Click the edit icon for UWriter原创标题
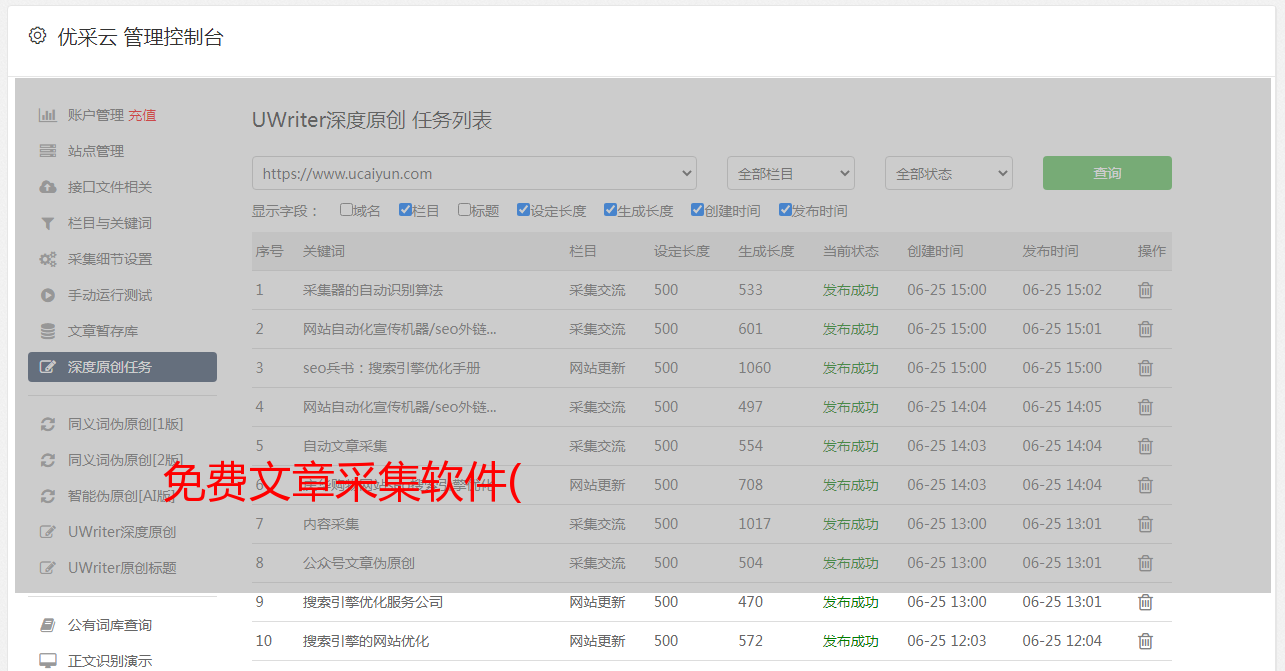 (x=47, y=568)
